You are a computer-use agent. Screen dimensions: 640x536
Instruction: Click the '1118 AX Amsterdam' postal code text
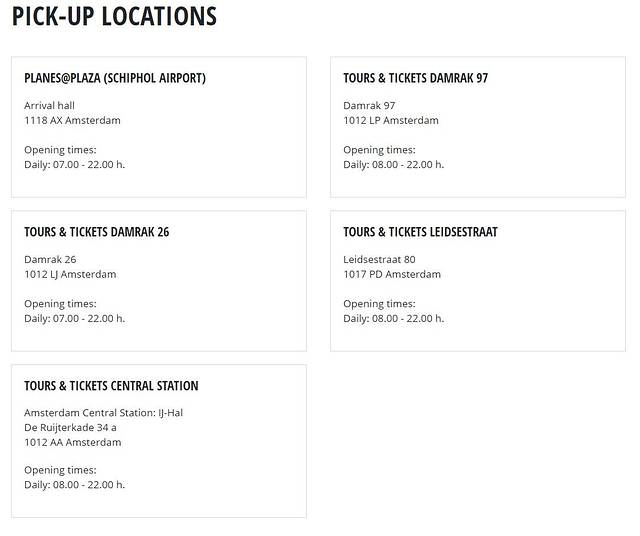tap(72, 120)
